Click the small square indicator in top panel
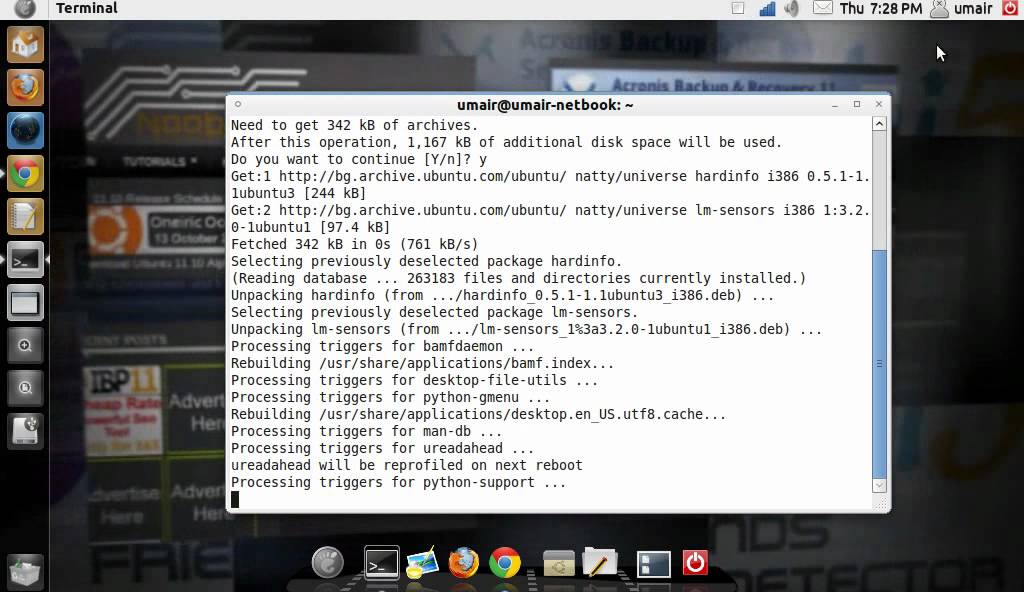The height and width of the screenshot is (592, 1024). click(x=738, y=8)
